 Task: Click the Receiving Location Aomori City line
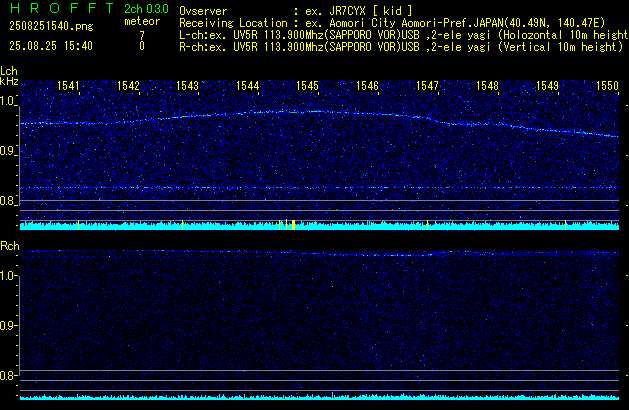tap(392, 23)
